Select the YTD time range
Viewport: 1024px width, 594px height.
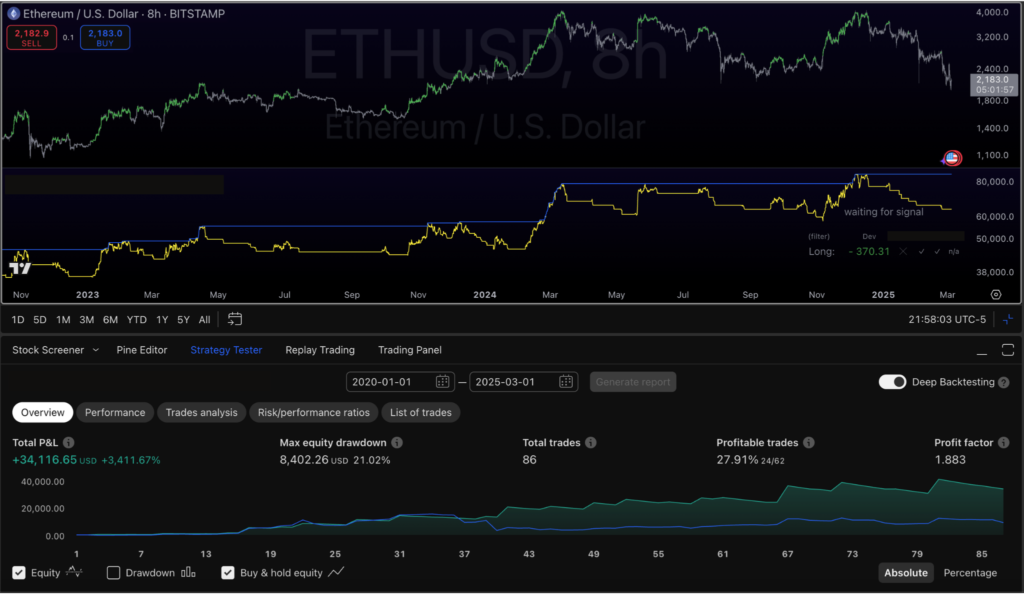(137, 320)
